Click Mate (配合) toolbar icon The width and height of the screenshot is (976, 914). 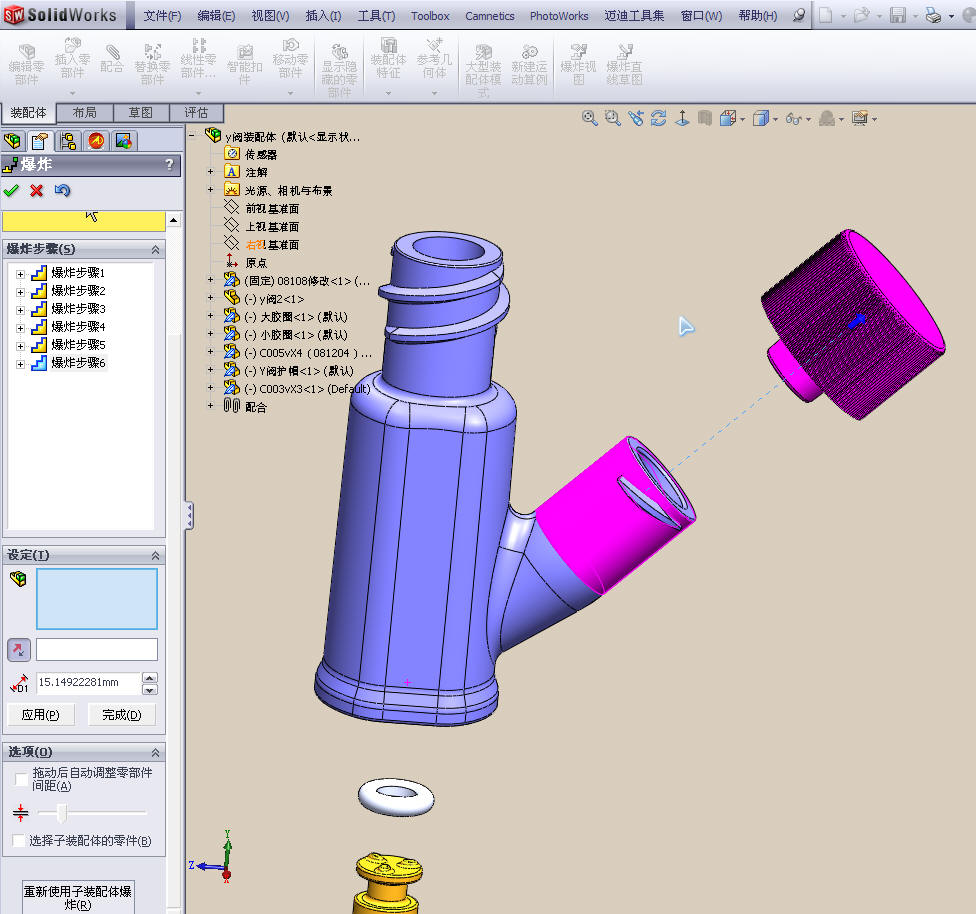(x=112, y=59)
